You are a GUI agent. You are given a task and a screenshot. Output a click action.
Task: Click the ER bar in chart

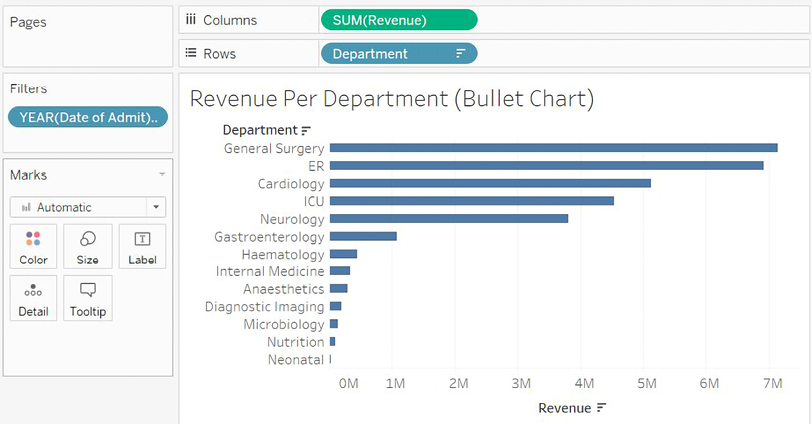pos(546,166)
